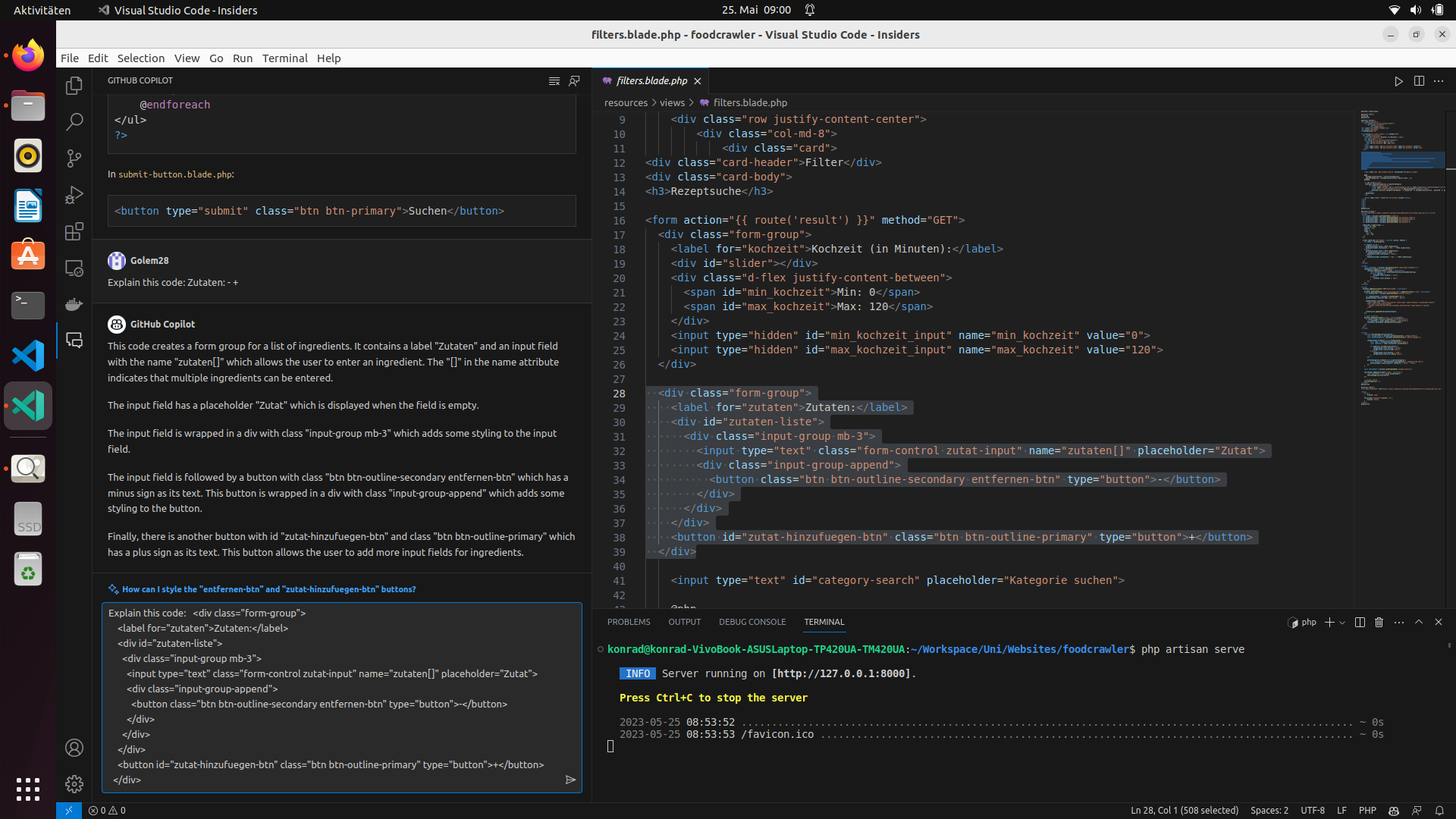Open the Explorer sidebar icon
1456x819 pixels.
[x=74, y=86]
